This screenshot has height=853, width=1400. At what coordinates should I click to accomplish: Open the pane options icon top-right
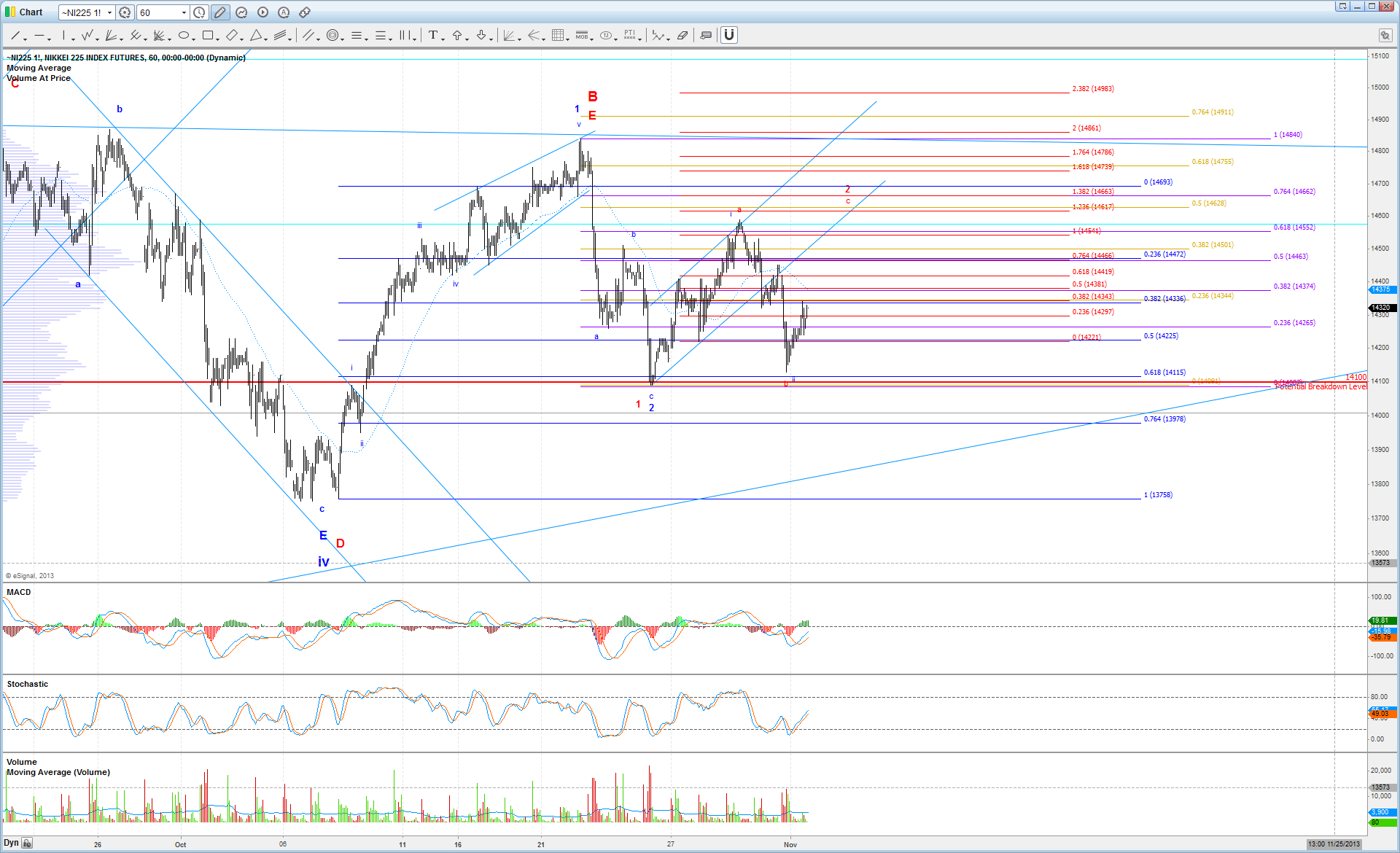(1385, 35)
